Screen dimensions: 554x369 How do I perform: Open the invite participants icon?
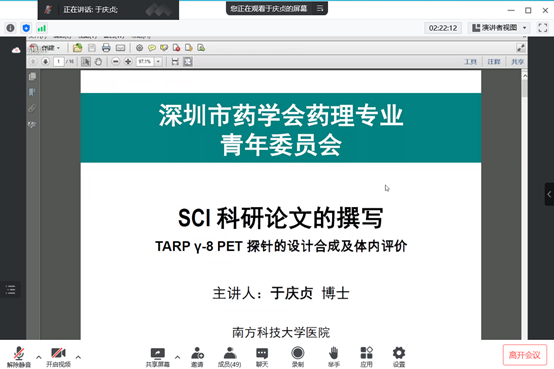click(x=197, y=356)
